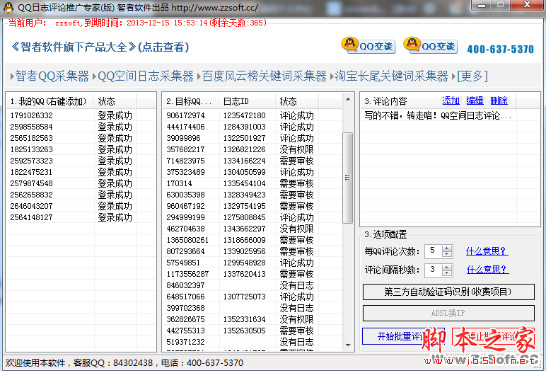Select QQ row 1791026332
Viewport: 548px width, 372px height.
pyautogui.click(x=81, y=115)
